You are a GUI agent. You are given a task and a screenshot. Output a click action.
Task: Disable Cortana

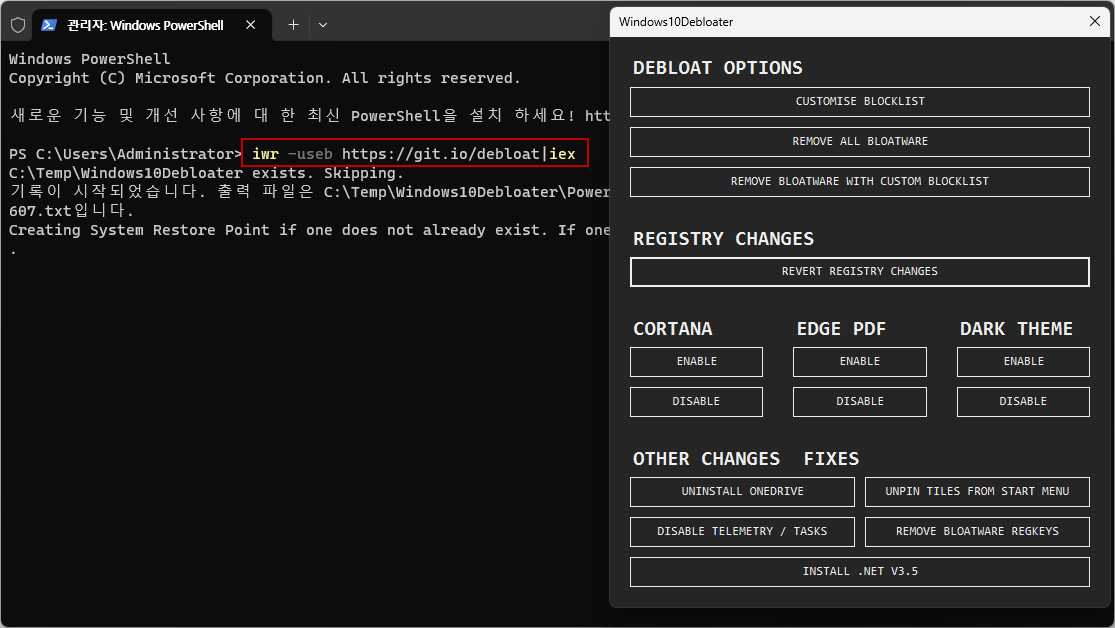(x=696, y=401)
